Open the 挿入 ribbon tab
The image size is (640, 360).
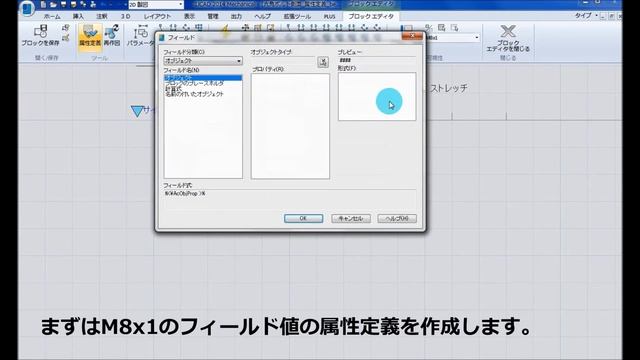point(78,16)
